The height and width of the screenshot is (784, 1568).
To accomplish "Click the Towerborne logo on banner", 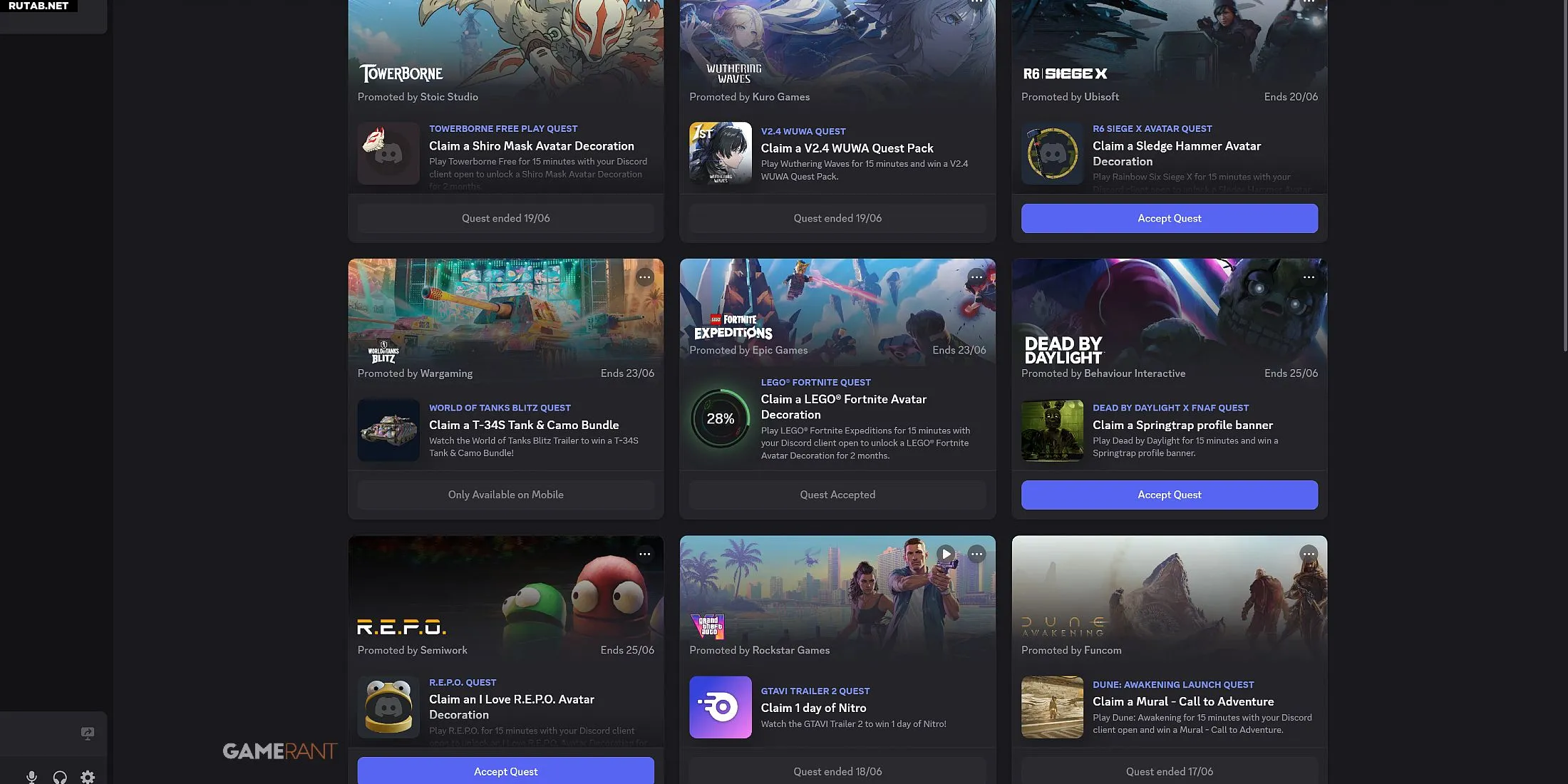I will pyautogui.click(x=401, y=73).
